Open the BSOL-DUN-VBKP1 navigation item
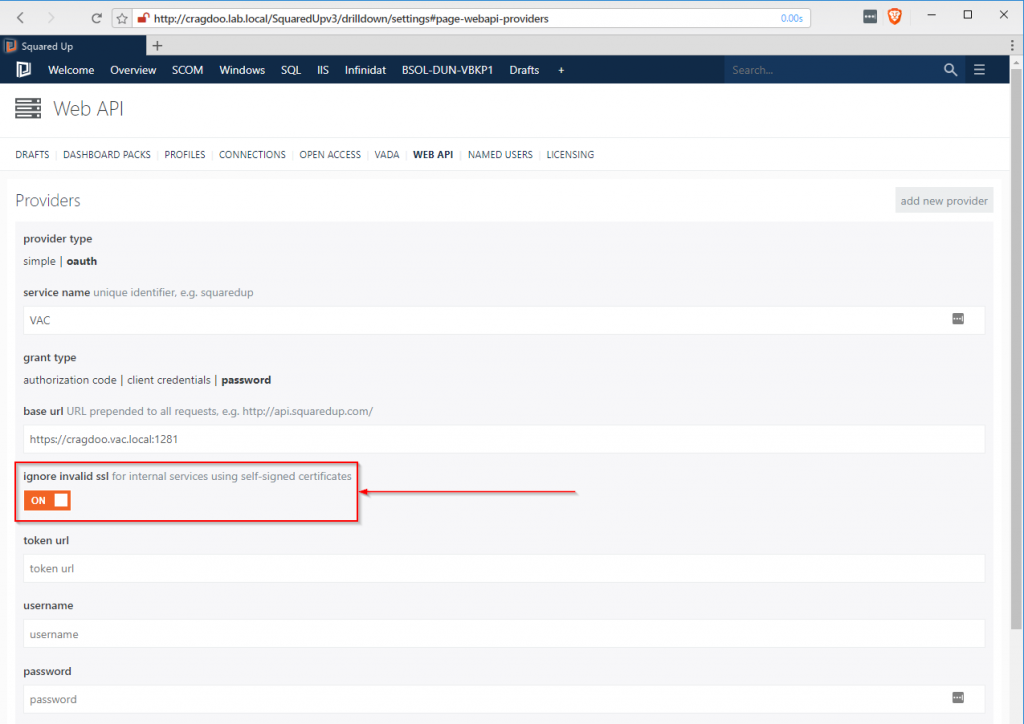 (x=447, y=70)
